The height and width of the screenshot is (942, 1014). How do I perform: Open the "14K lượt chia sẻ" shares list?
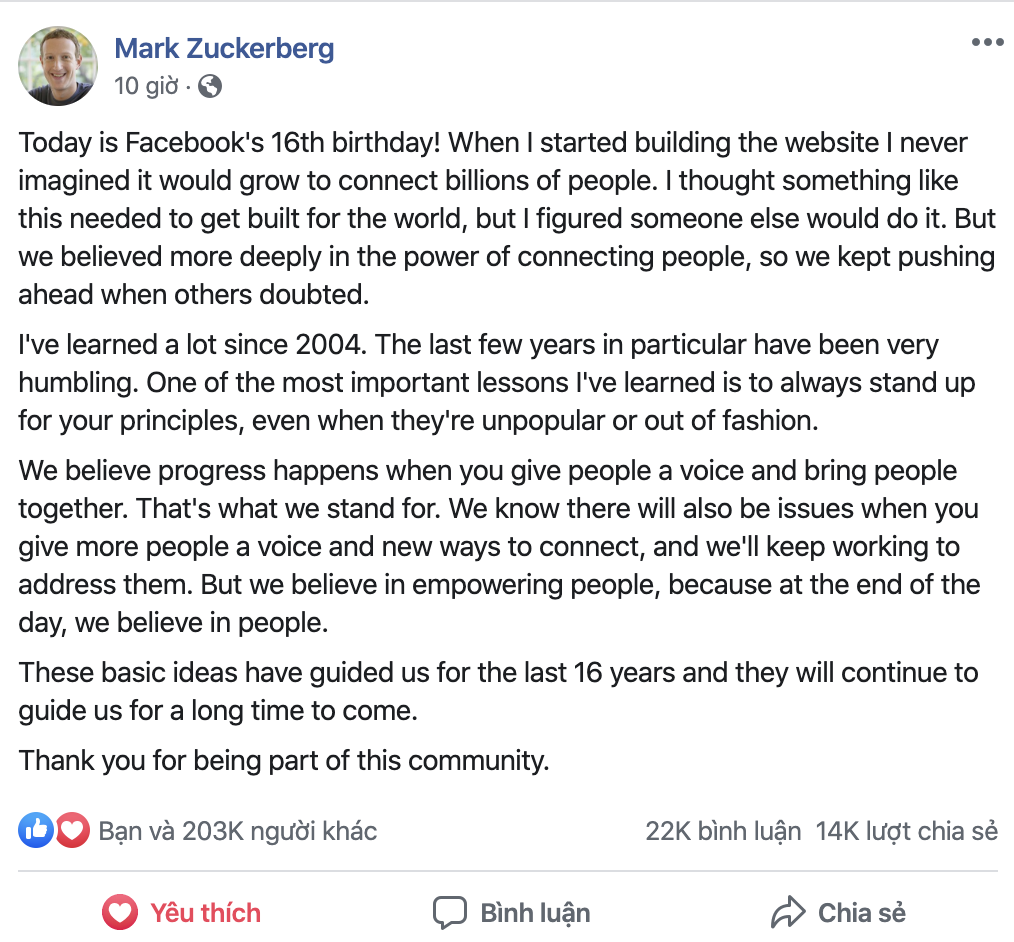coord(906,831)
